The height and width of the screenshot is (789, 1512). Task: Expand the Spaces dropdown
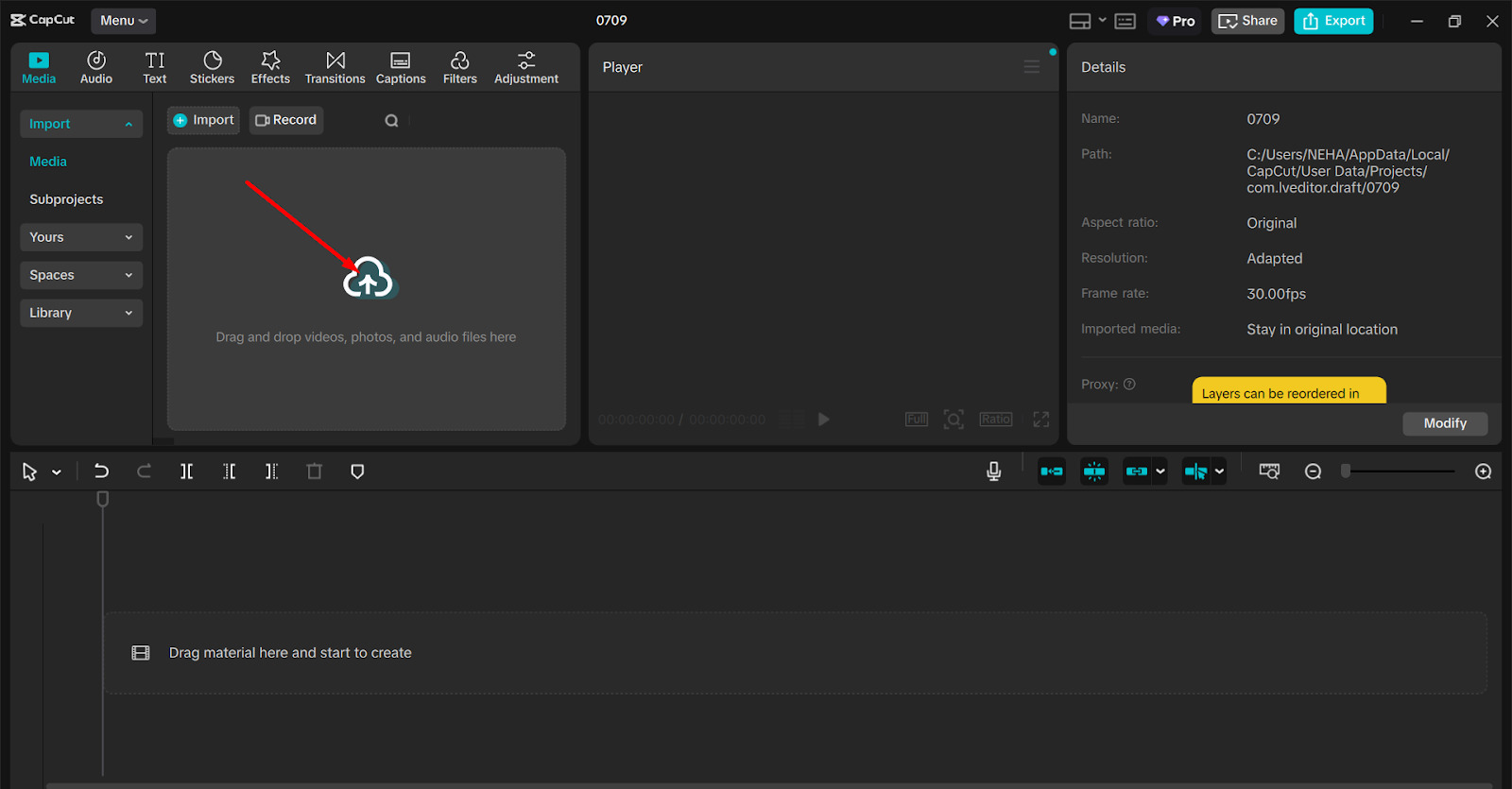tap(81, 275)
